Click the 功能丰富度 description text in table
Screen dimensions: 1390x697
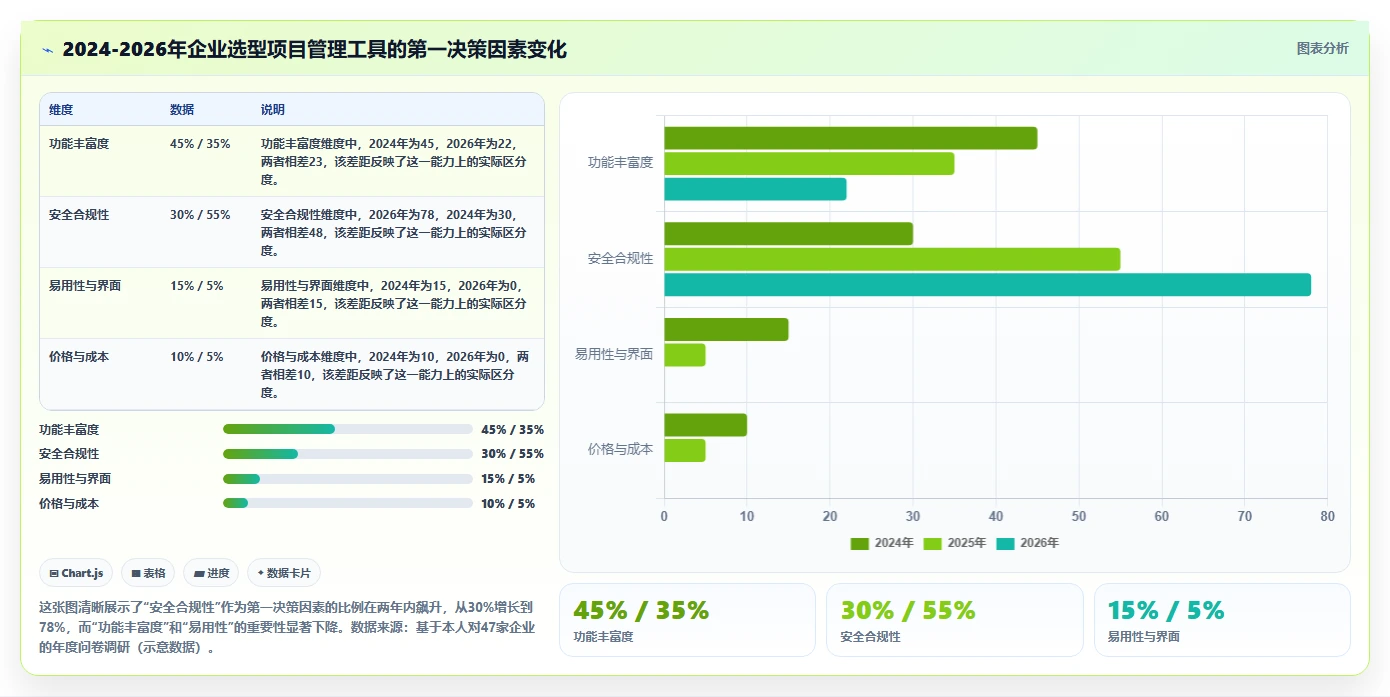pos(394,162)
